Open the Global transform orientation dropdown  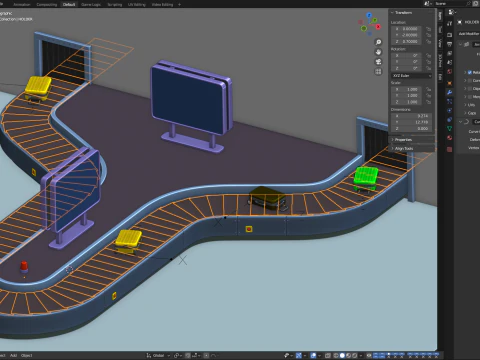tap(158, 355)
